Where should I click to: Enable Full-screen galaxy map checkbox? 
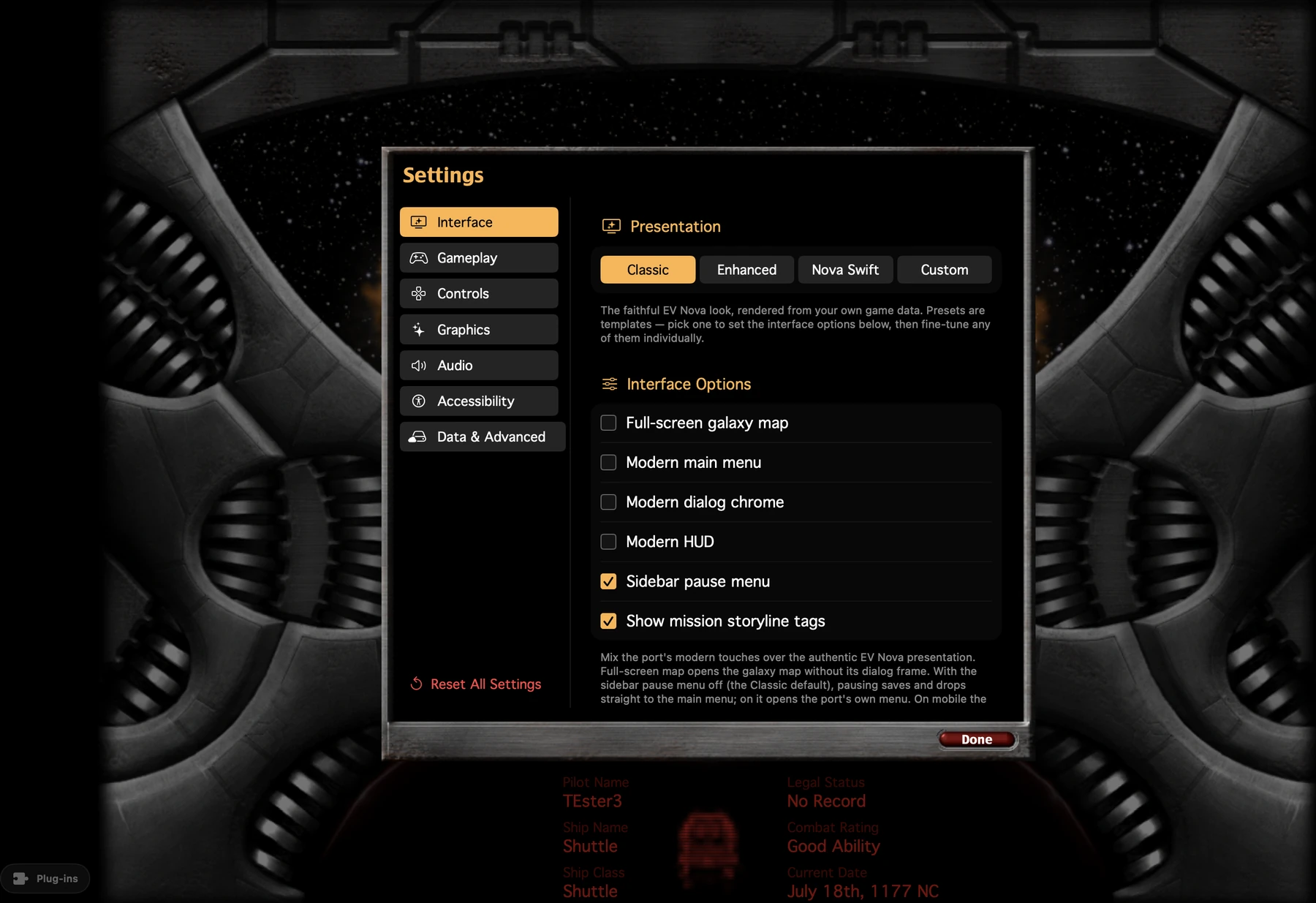point(608,423)
